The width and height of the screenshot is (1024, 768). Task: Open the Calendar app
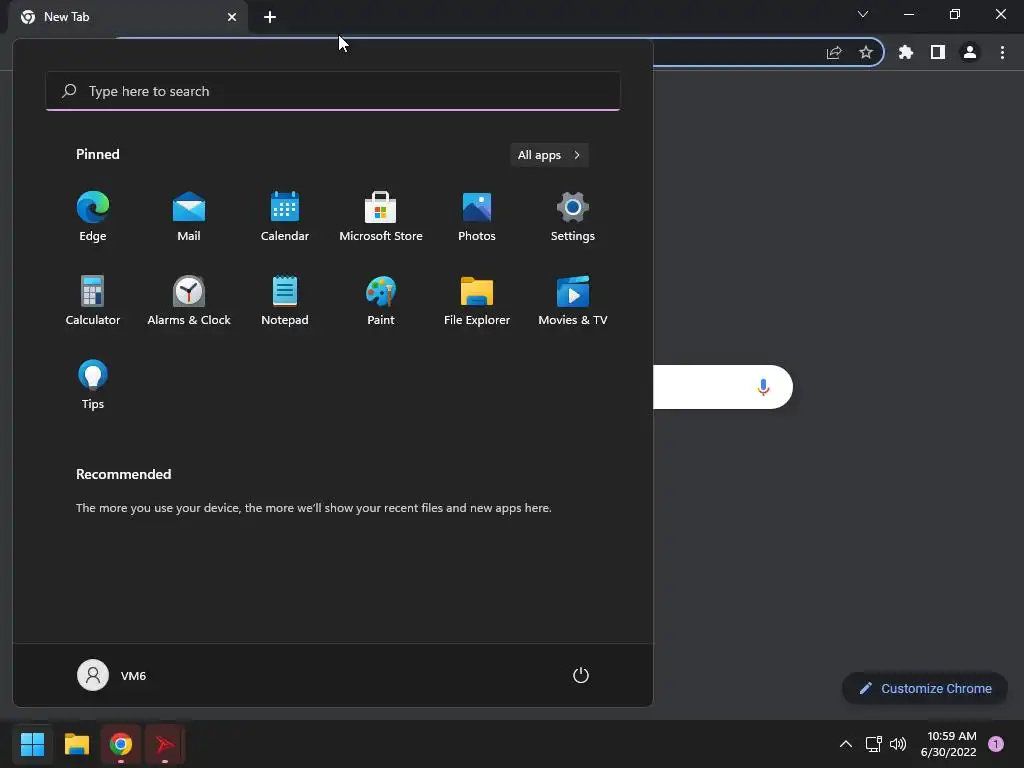pyautogui.click(x=285, y=217)
